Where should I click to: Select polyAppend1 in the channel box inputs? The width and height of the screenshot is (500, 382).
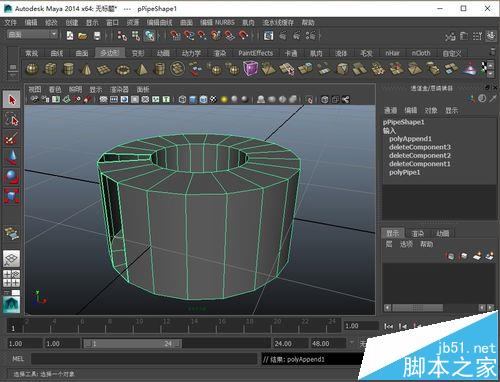coord(410,139)
